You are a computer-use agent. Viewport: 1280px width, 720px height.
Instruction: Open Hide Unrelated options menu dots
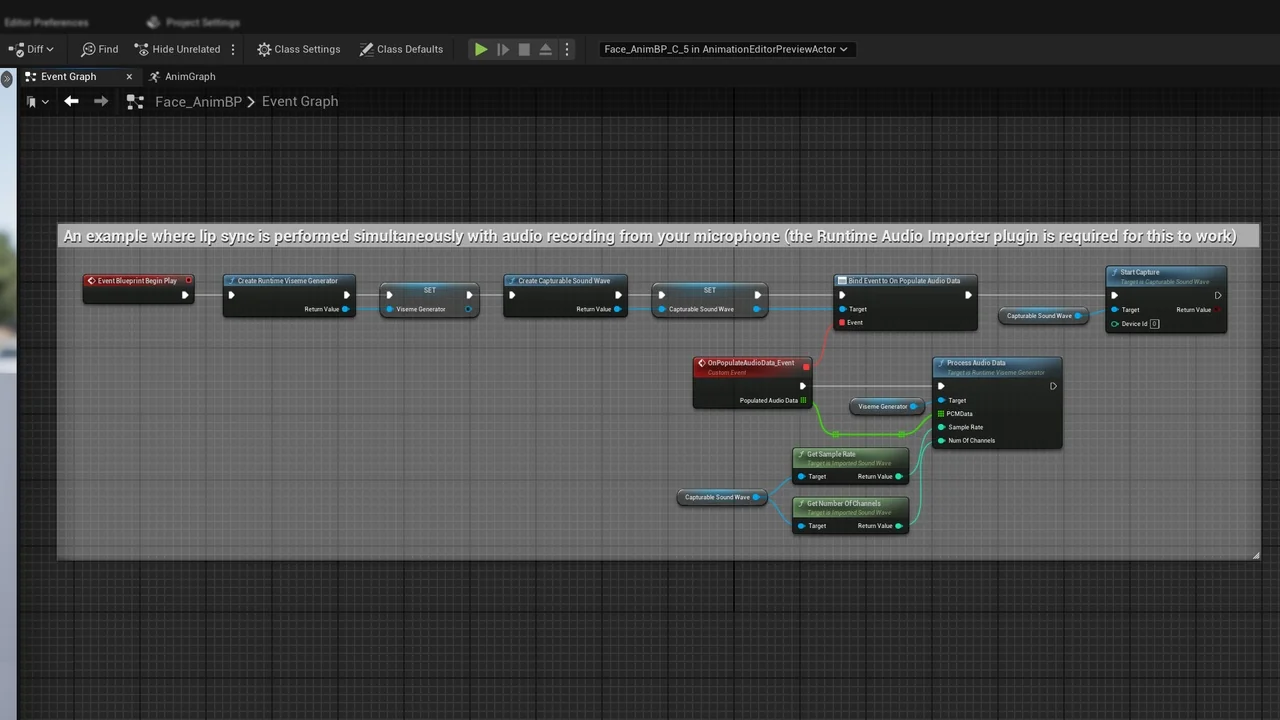234,49
